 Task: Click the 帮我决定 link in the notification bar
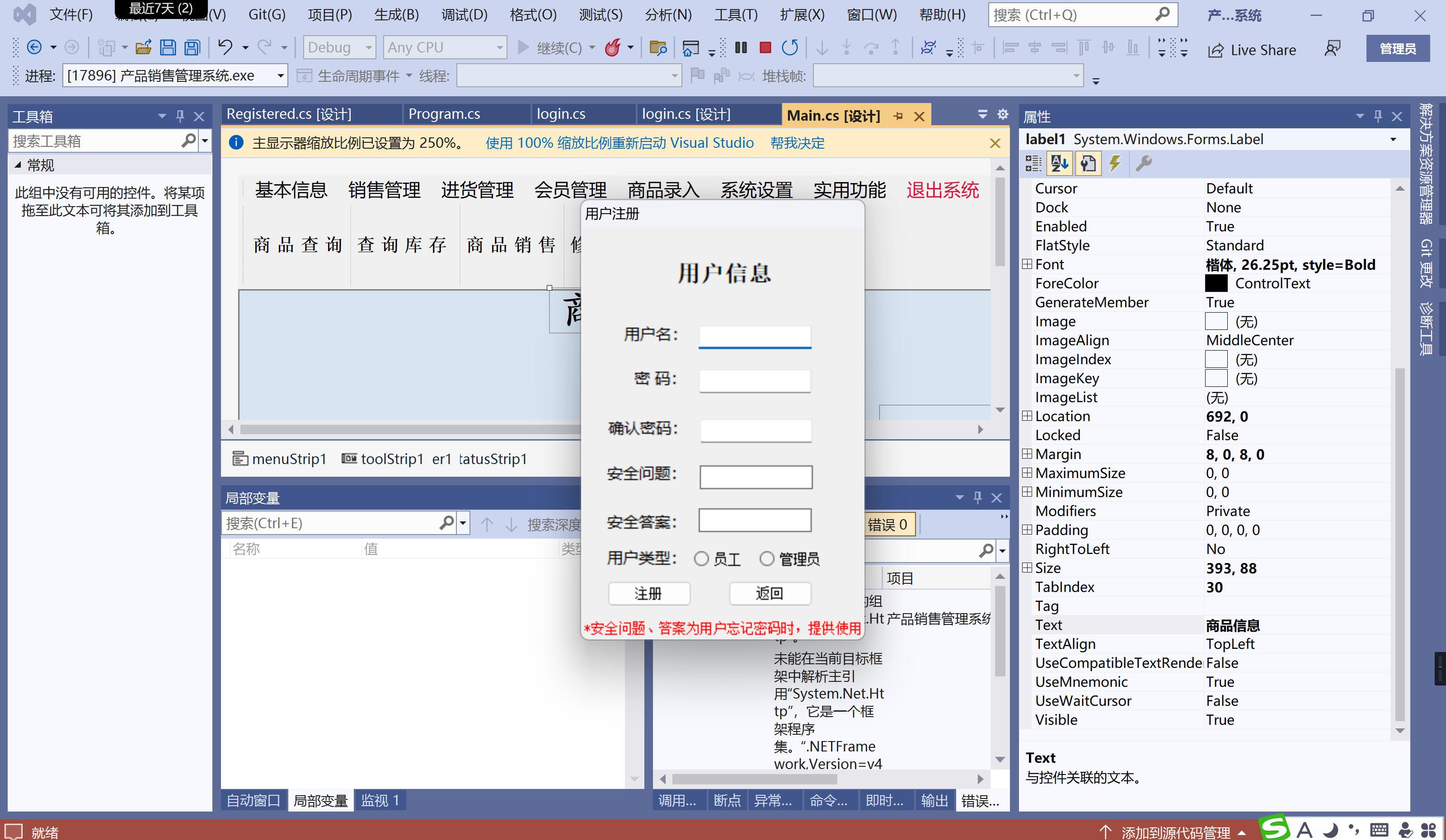797,143
